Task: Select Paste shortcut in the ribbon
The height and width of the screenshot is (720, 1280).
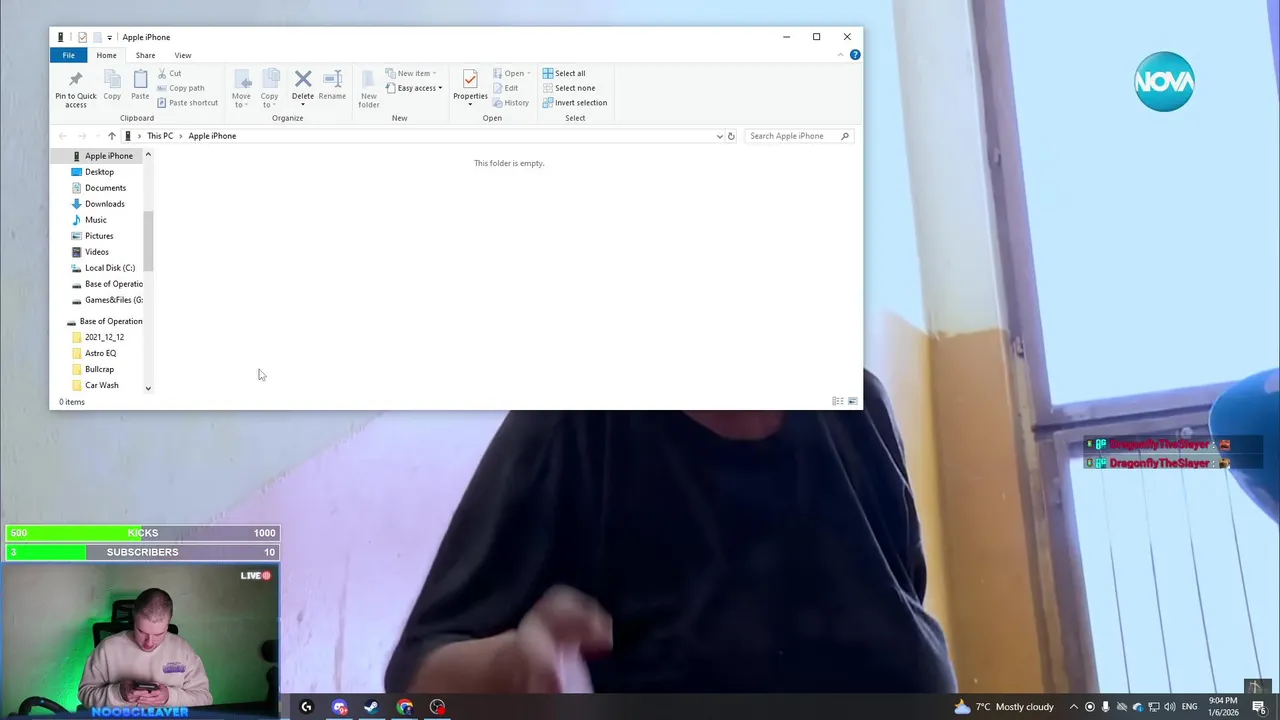Action: [x=187, y=103]
